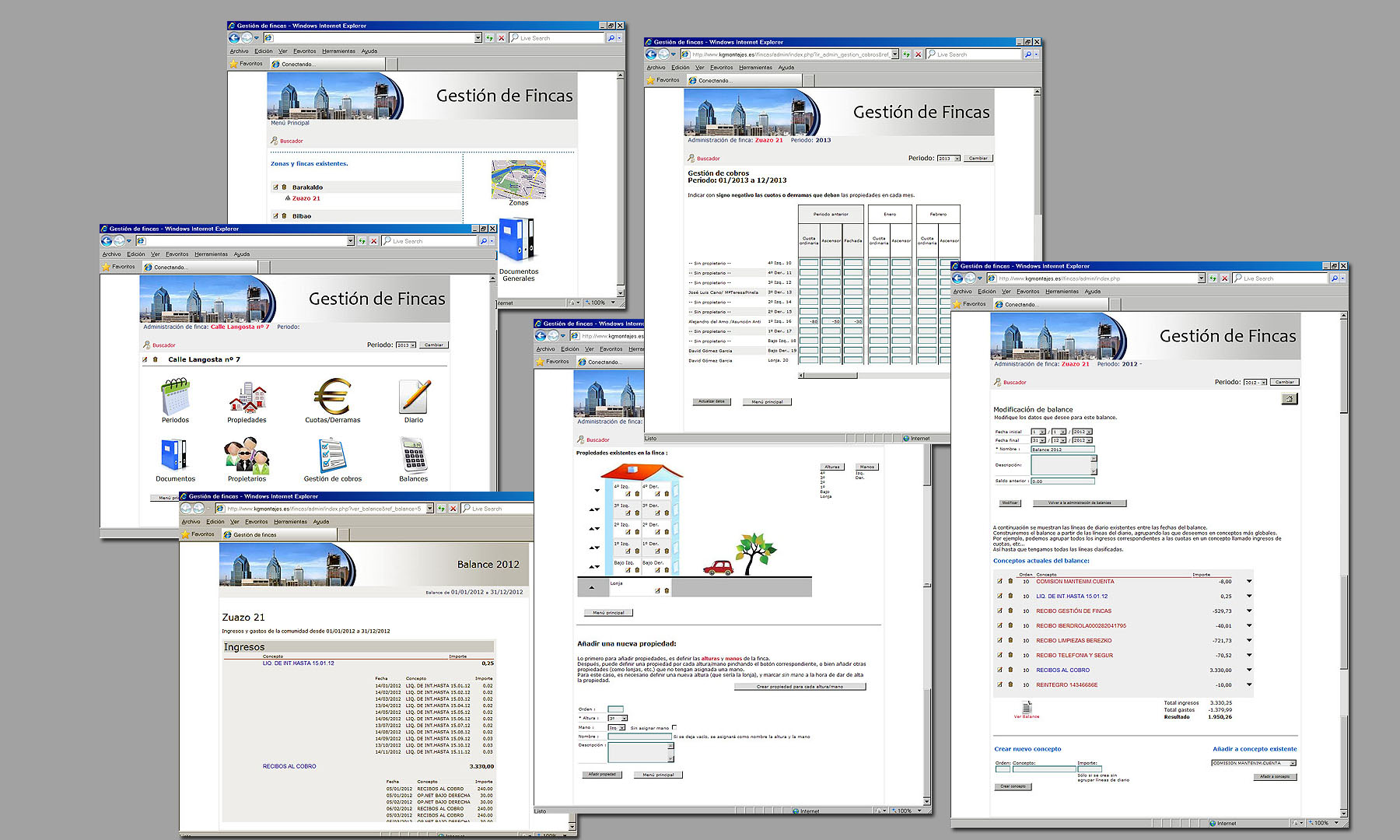This screenshot has width=1400, height=840.
Task: Click Cambiar button in Calle Langosta window
Action: coord(434,345)
